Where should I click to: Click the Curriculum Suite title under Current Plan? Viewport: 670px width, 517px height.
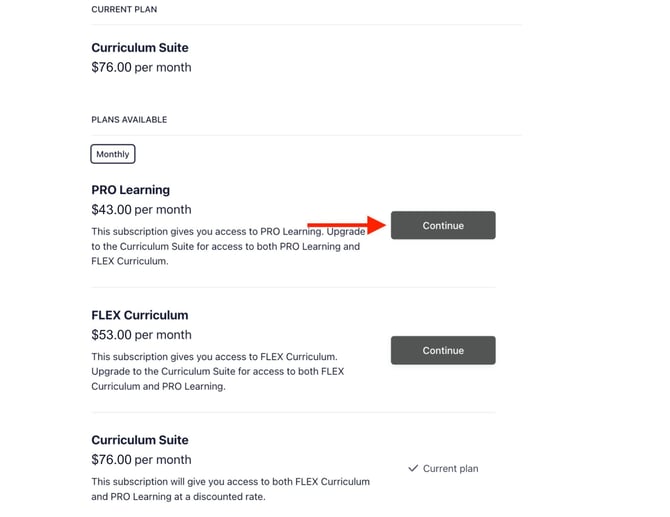tap(139, 48)
